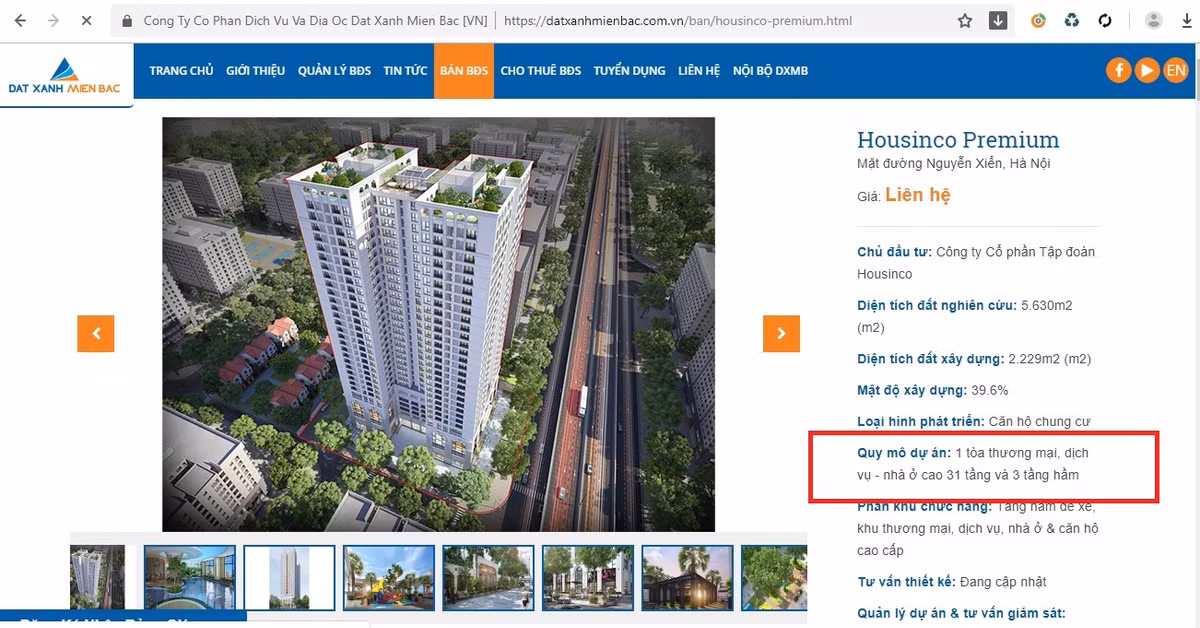Open the YouTube channel icon
The image size is (1200, 628).
click(x=1147, y=70)
